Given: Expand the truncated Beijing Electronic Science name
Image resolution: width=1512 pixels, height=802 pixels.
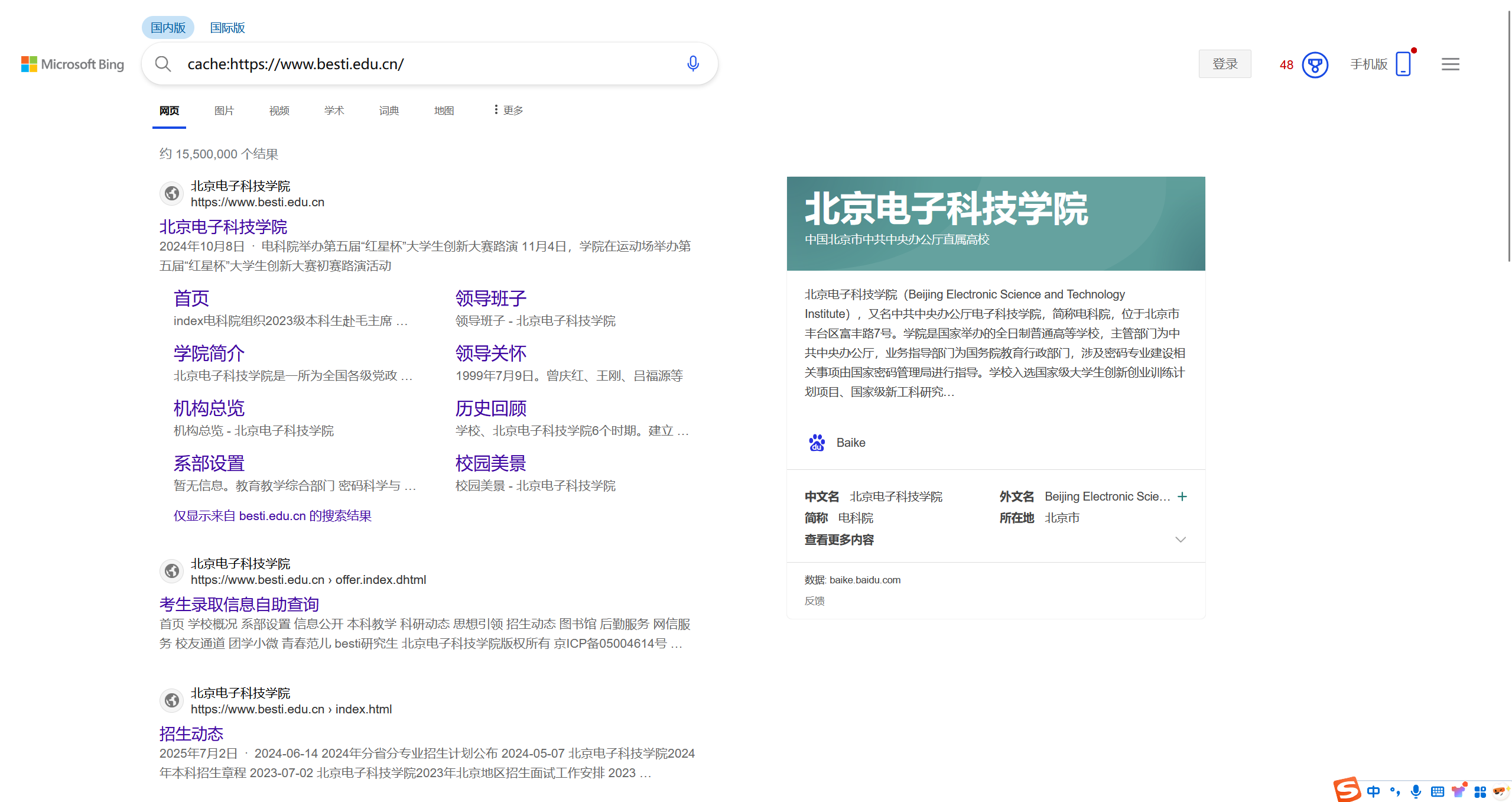Looking at the screenshot, I should (1182, 496).
